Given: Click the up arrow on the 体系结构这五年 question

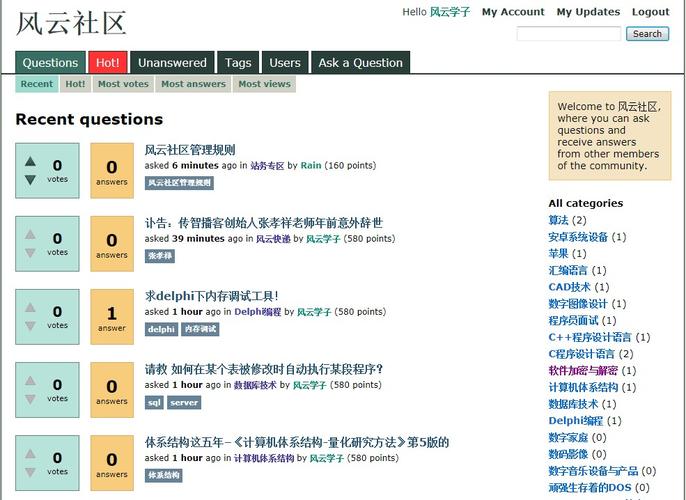Looking at the screenshot, I should (30, 453).
